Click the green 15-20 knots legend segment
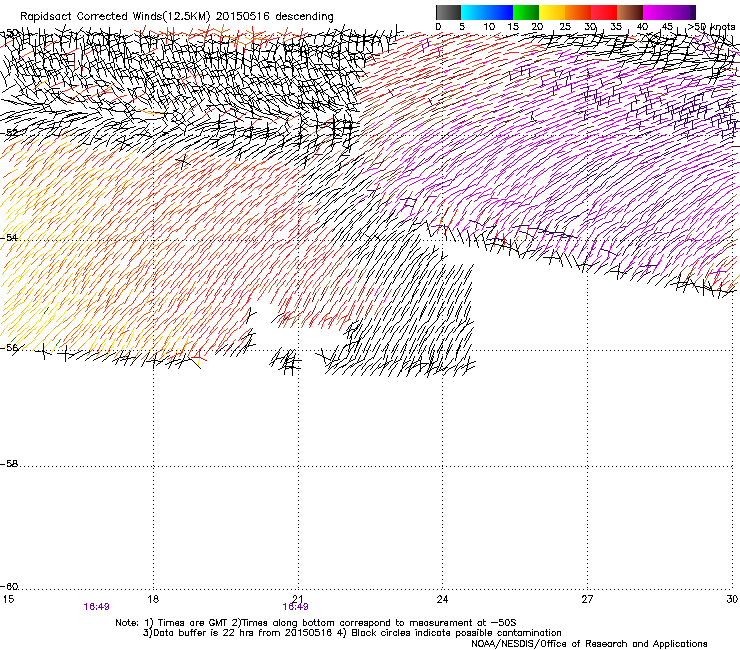The image size is (740, 650). click(x=526, y=12)
